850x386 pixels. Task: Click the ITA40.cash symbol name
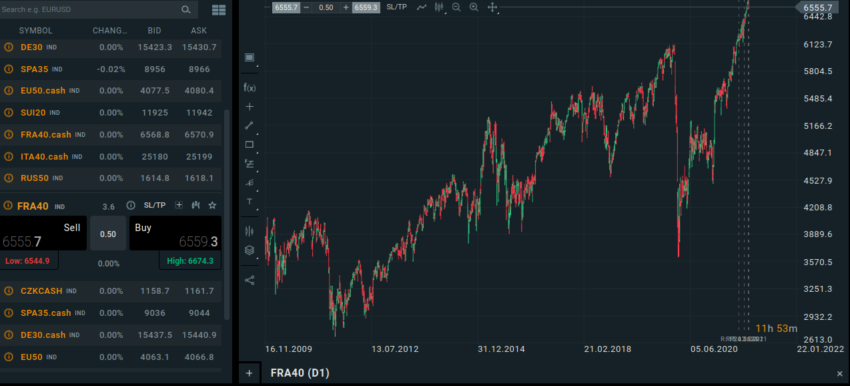[x=44, y=157]
